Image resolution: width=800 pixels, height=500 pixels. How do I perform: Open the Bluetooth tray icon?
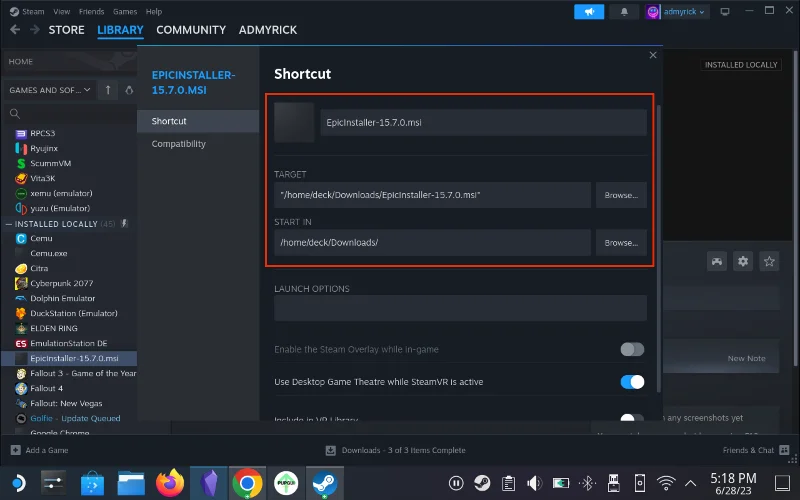(587, 483)
